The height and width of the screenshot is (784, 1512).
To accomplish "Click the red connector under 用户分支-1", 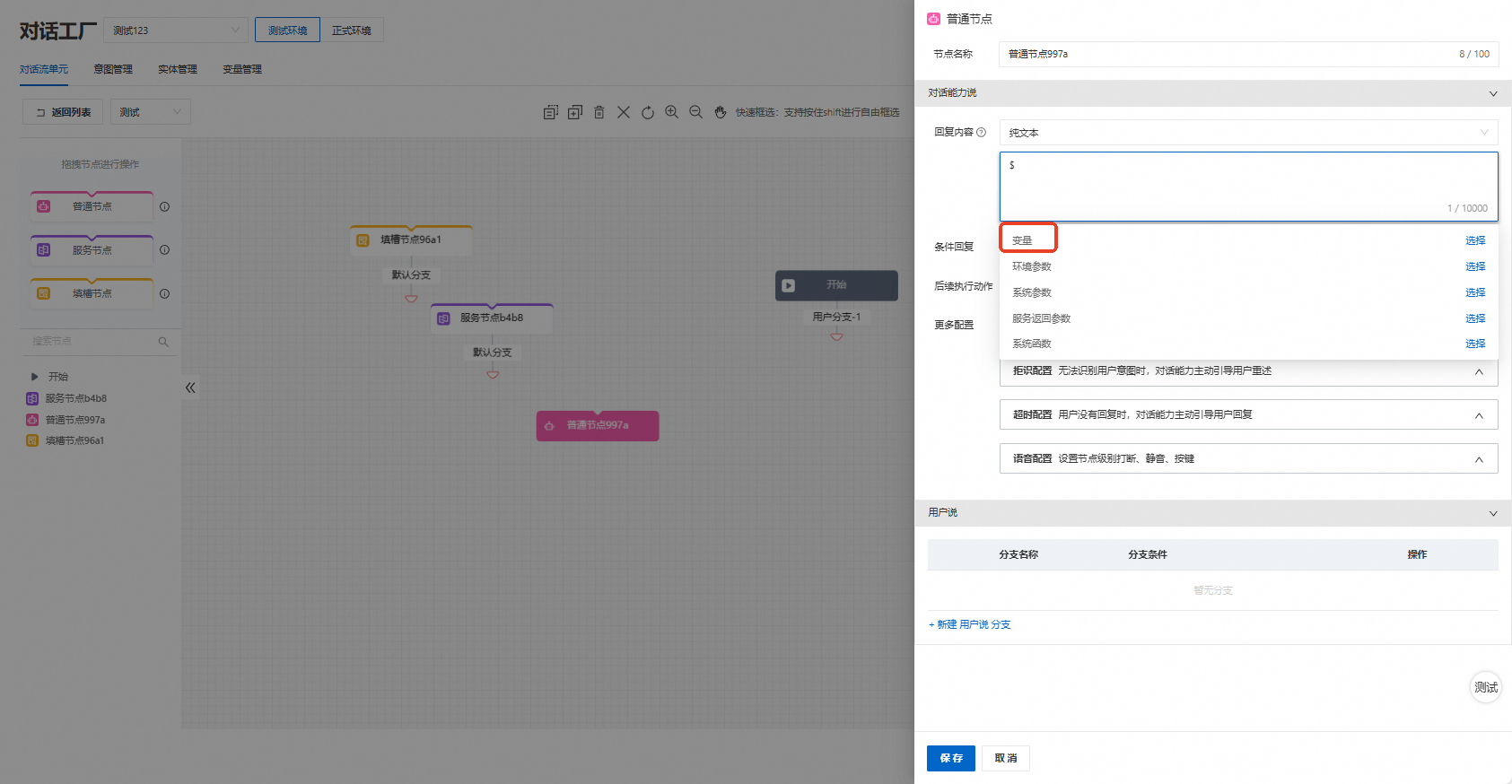I will pyautogui.click(x=836, y=336).
